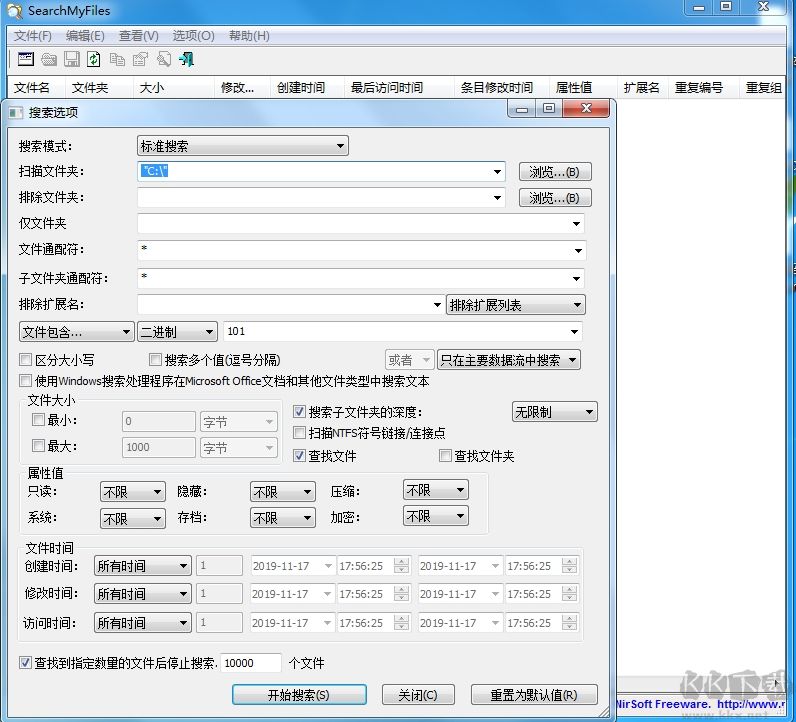Click the green refresh toolbar icon
The image size is (796, 722).
coord(94,59)
